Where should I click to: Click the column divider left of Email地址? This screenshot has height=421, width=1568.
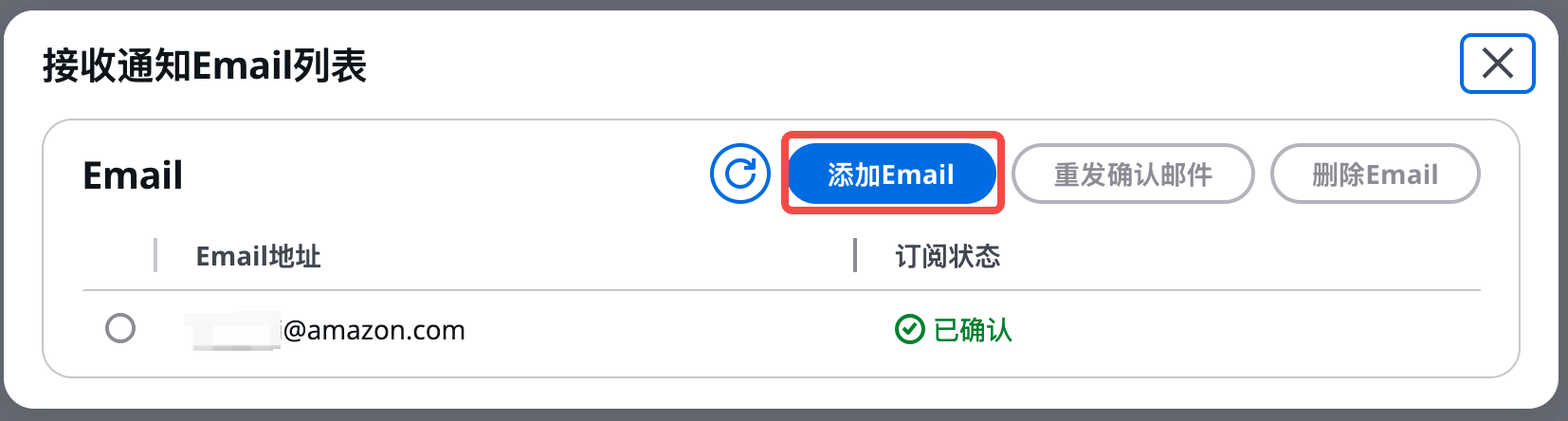(x=155, y=256)
